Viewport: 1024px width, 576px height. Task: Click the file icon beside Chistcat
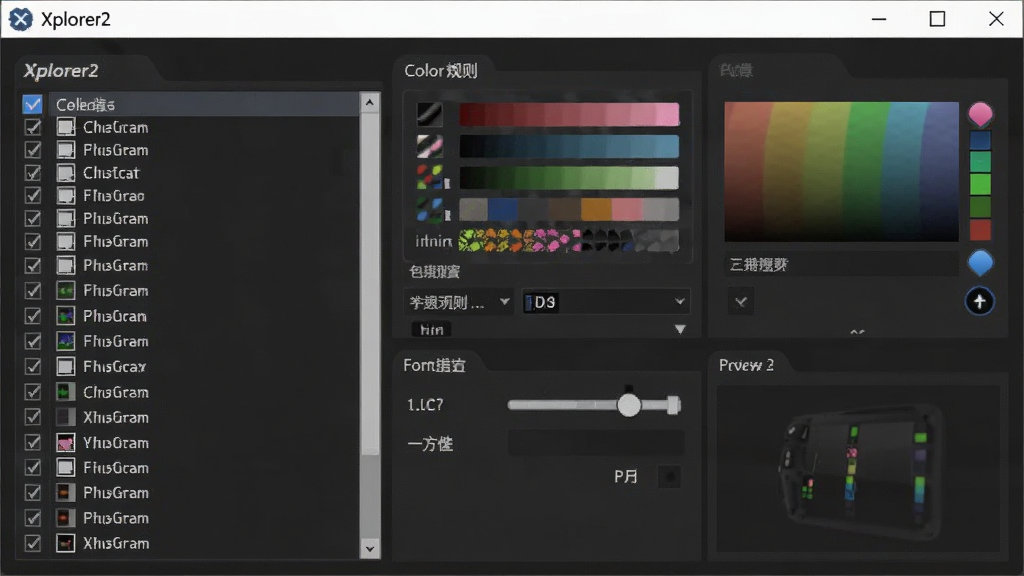coord(65,173)
